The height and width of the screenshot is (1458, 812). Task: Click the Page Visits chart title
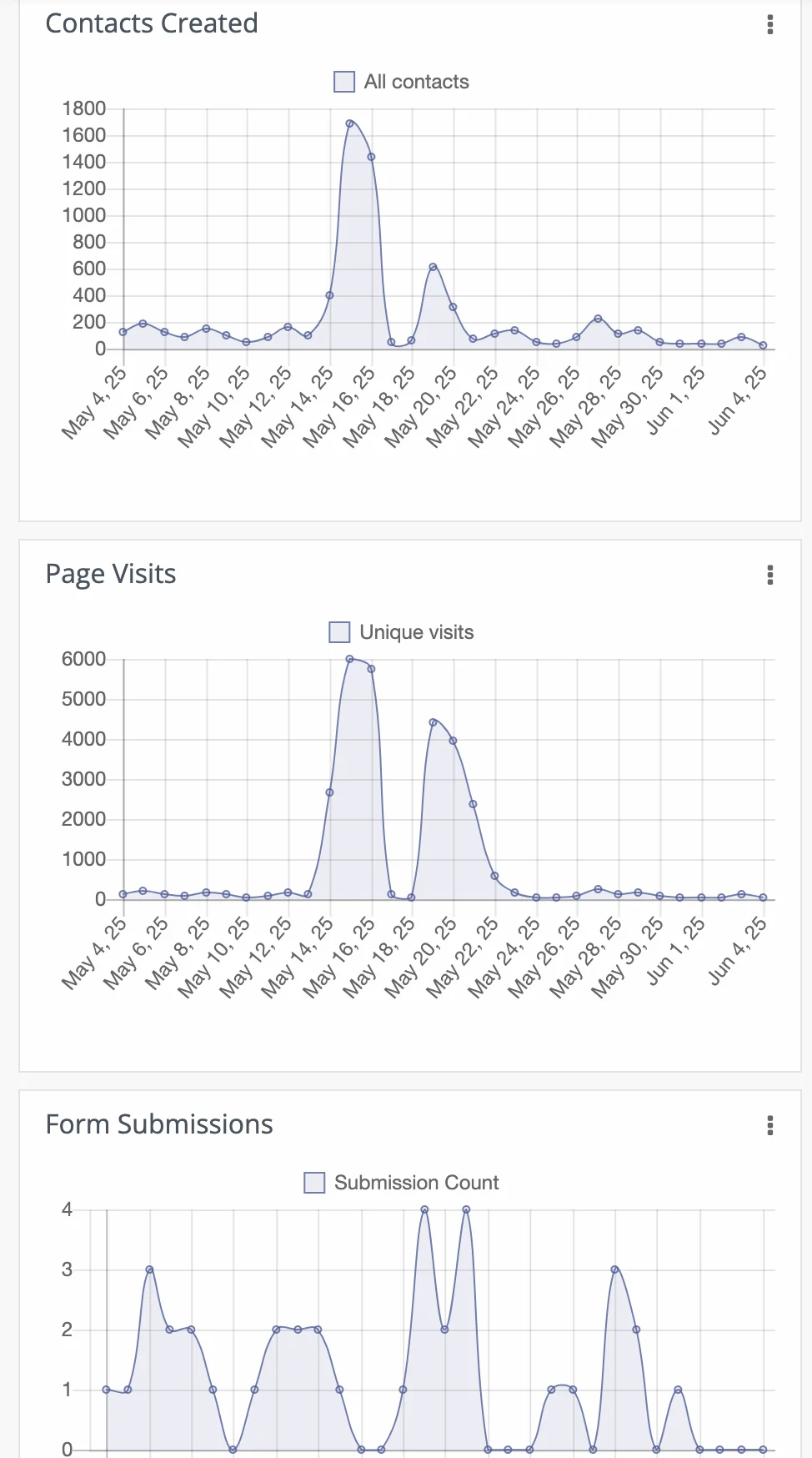[111, 574]
